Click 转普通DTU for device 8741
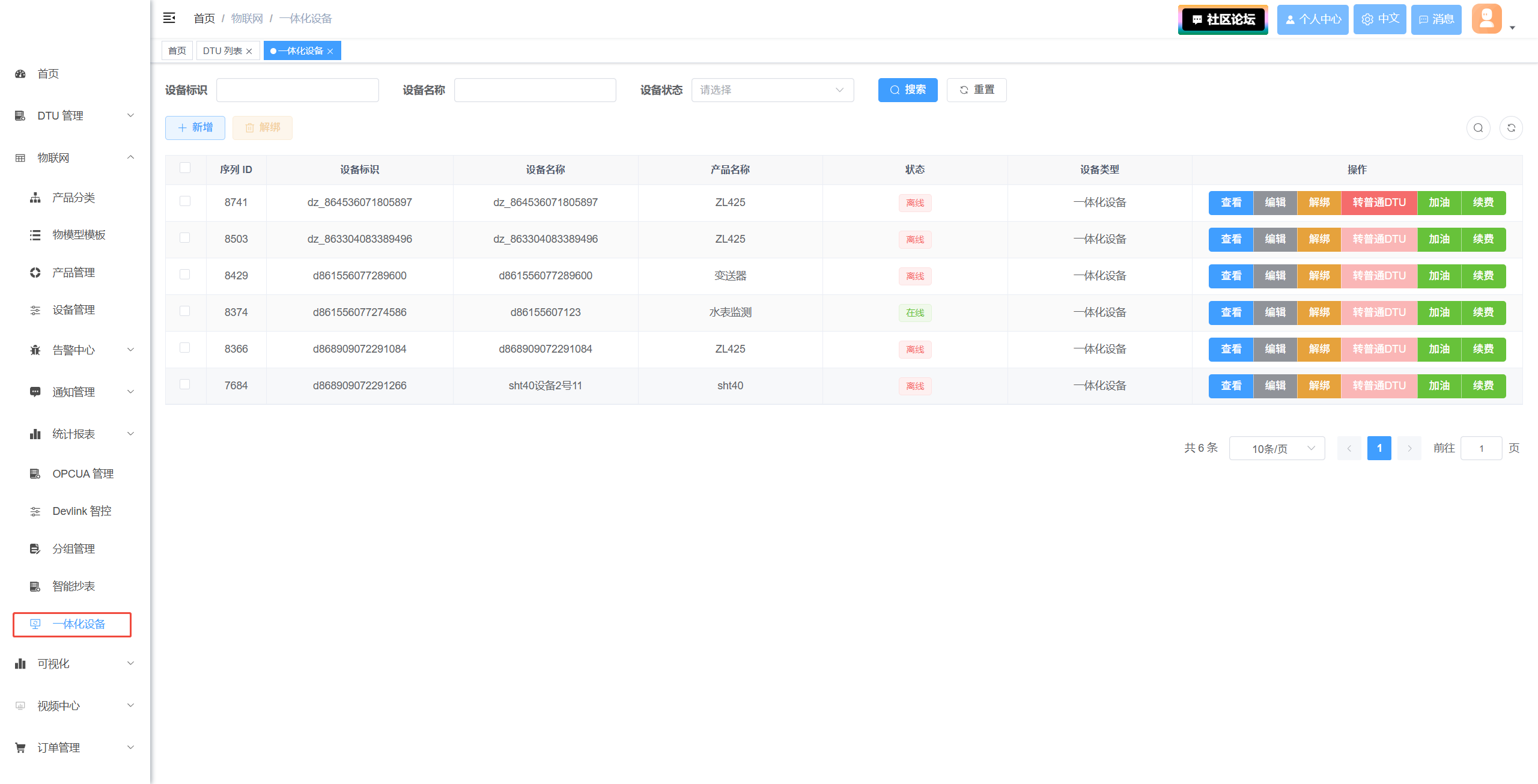Image resolution: width=1538 pixels, height=784 pixels. pyautogui.click(x=1379, y=203)
